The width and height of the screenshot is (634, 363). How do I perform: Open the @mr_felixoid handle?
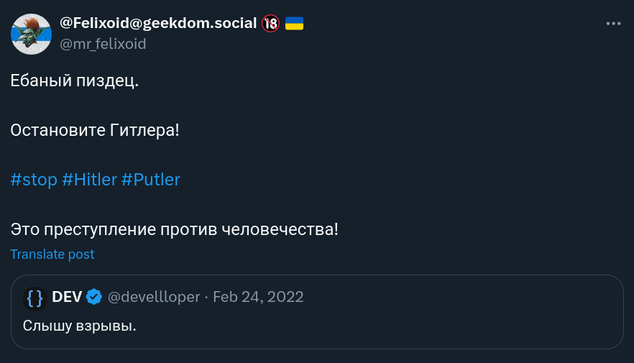coord(103,44)
